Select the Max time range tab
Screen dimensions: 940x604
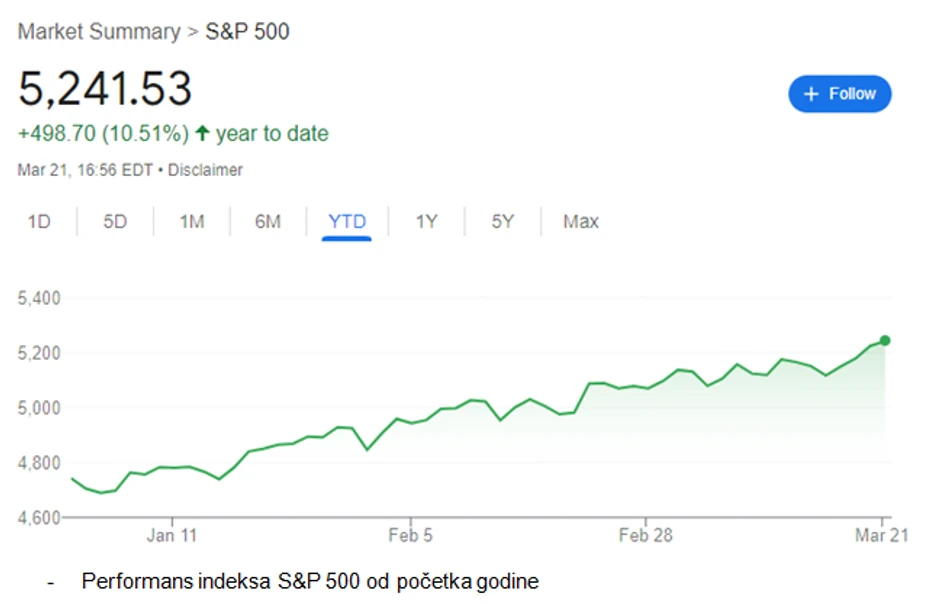tap(581, 222)
